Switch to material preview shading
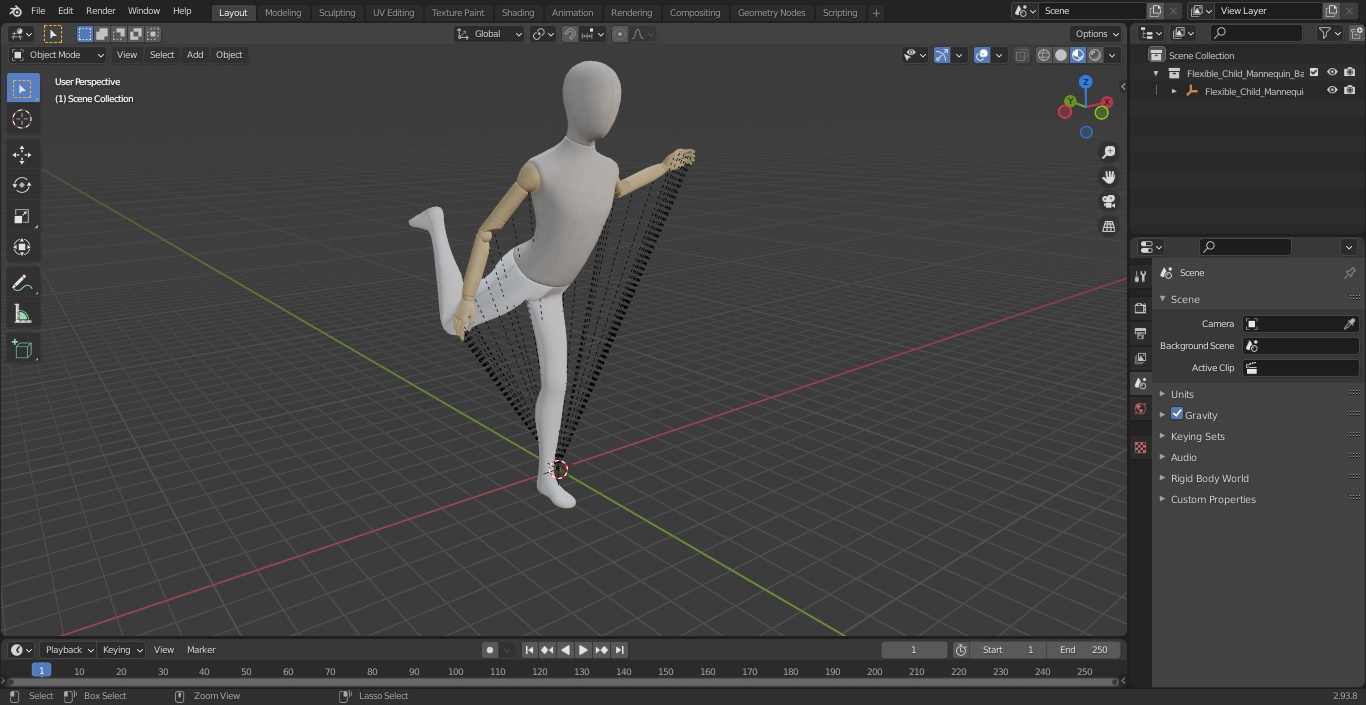 click(x=1078, y=55)
